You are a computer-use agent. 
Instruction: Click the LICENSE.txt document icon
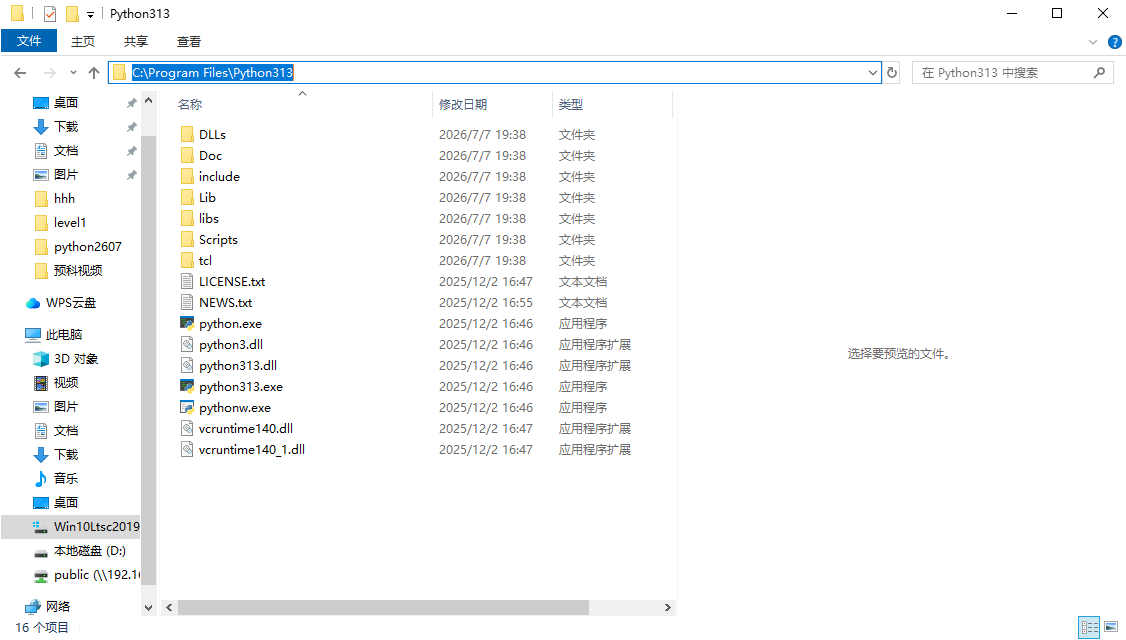click(x=187, y=282)
